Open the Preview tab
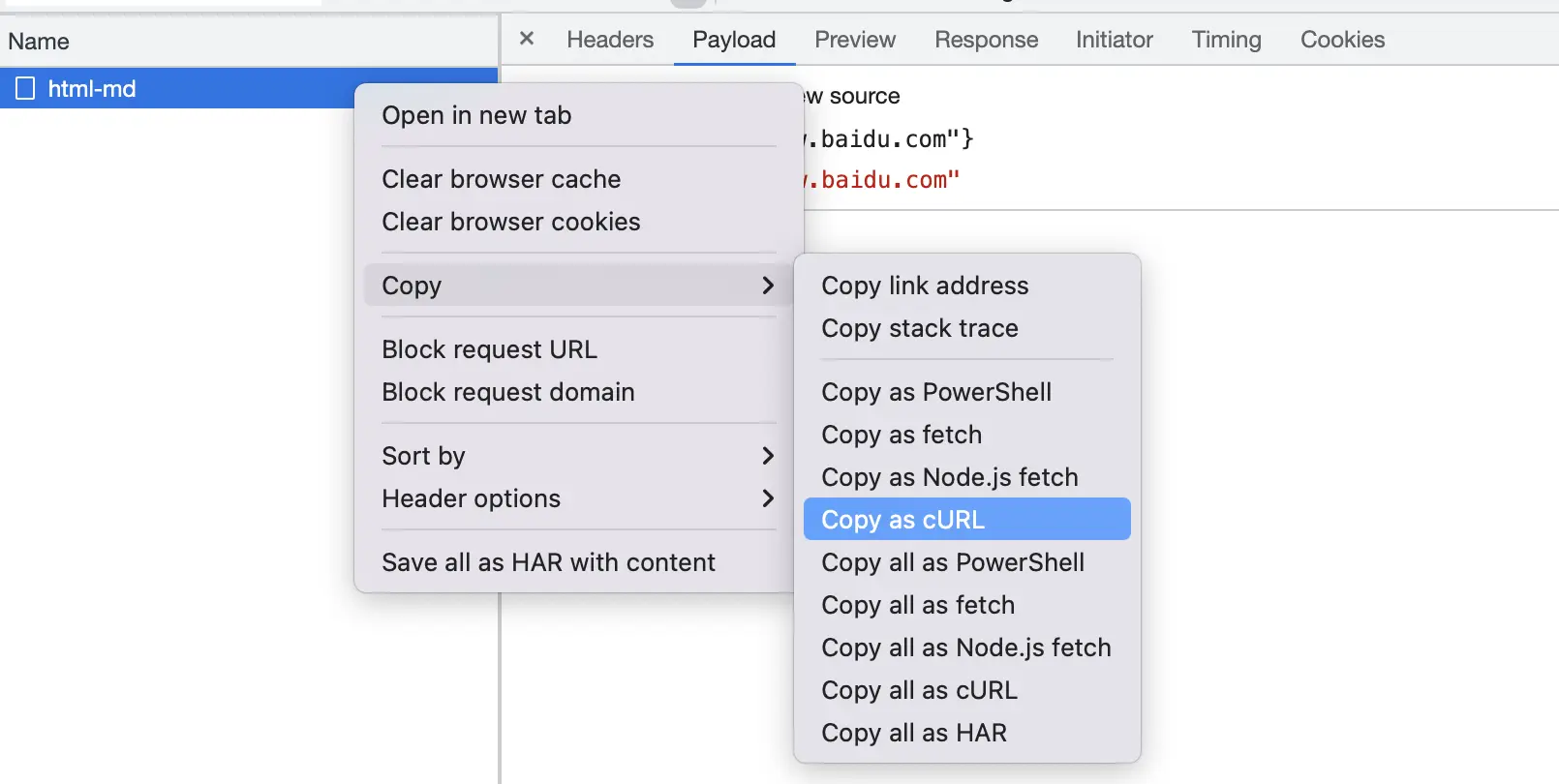This screenshot has width=1559, height=784. click(855, 40)
